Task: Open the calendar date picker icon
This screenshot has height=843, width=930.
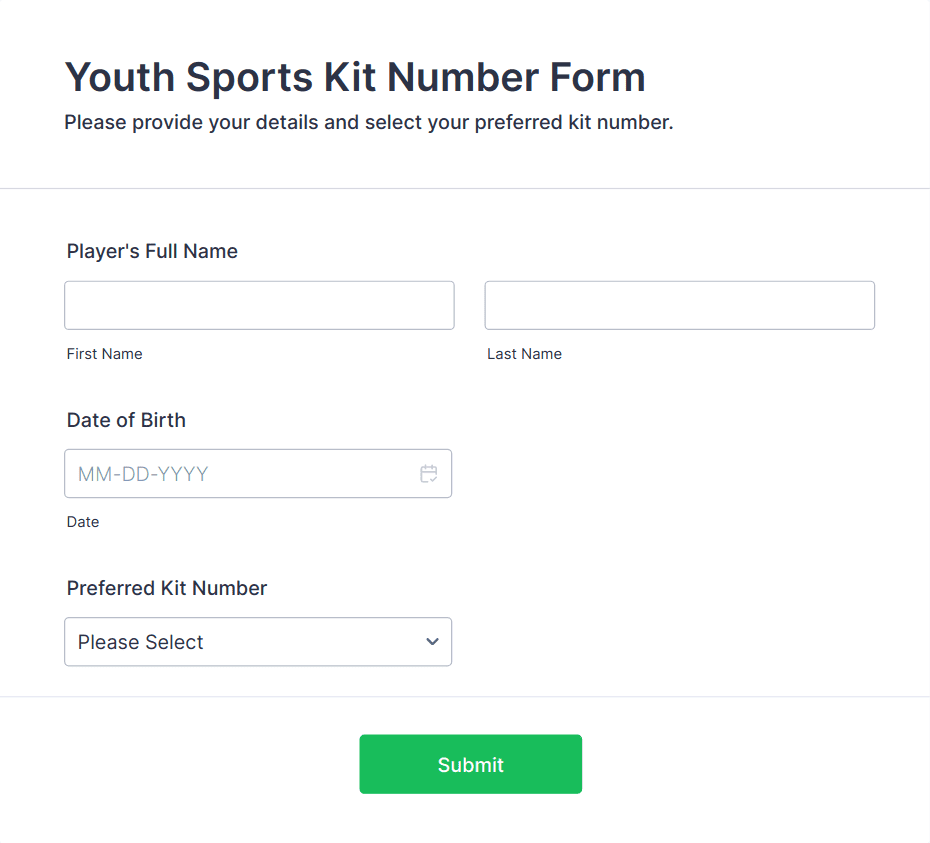Action: [429, 474]
